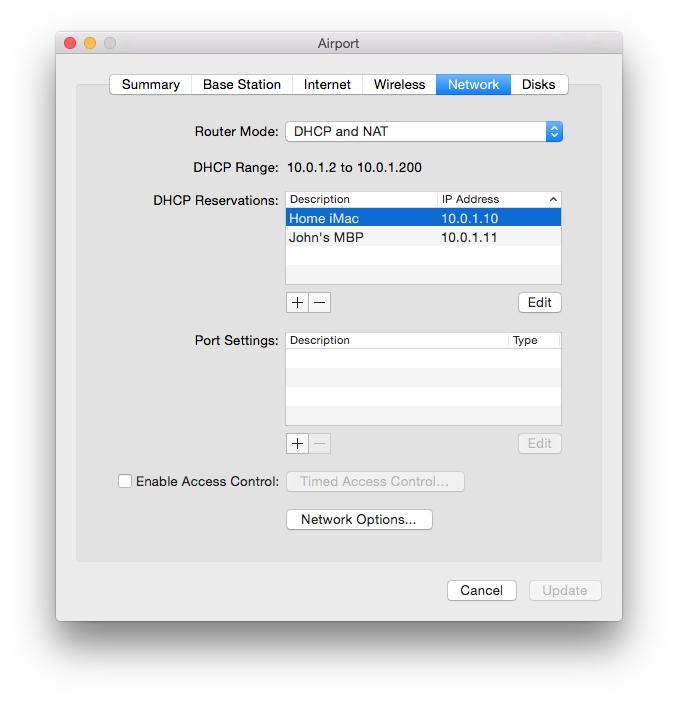Open Timed Access Control settings
The width and height of the screenshot is (678, 701).
tap(375, 481)
